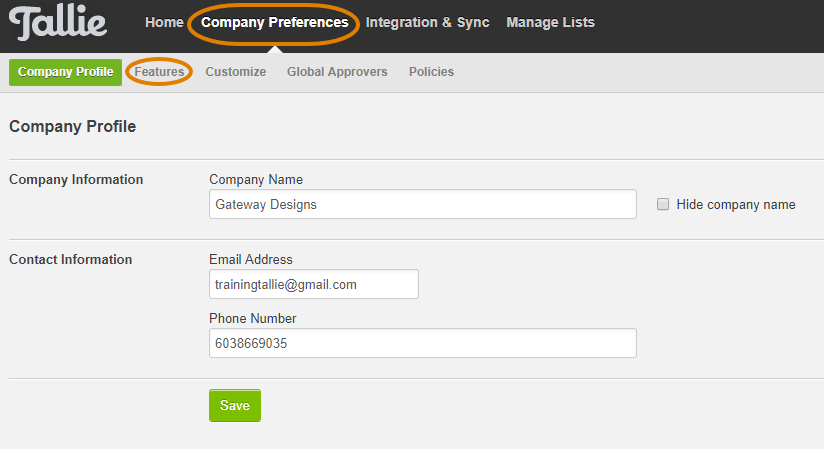Click into the Email Address field

[314, 284]
